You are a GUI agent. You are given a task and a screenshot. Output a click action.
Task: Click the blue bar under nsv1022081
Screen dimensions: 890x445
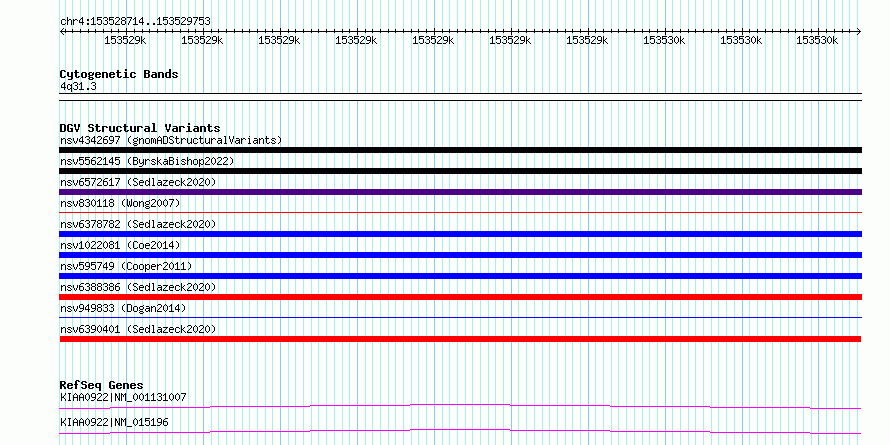[x=460, y=255]
